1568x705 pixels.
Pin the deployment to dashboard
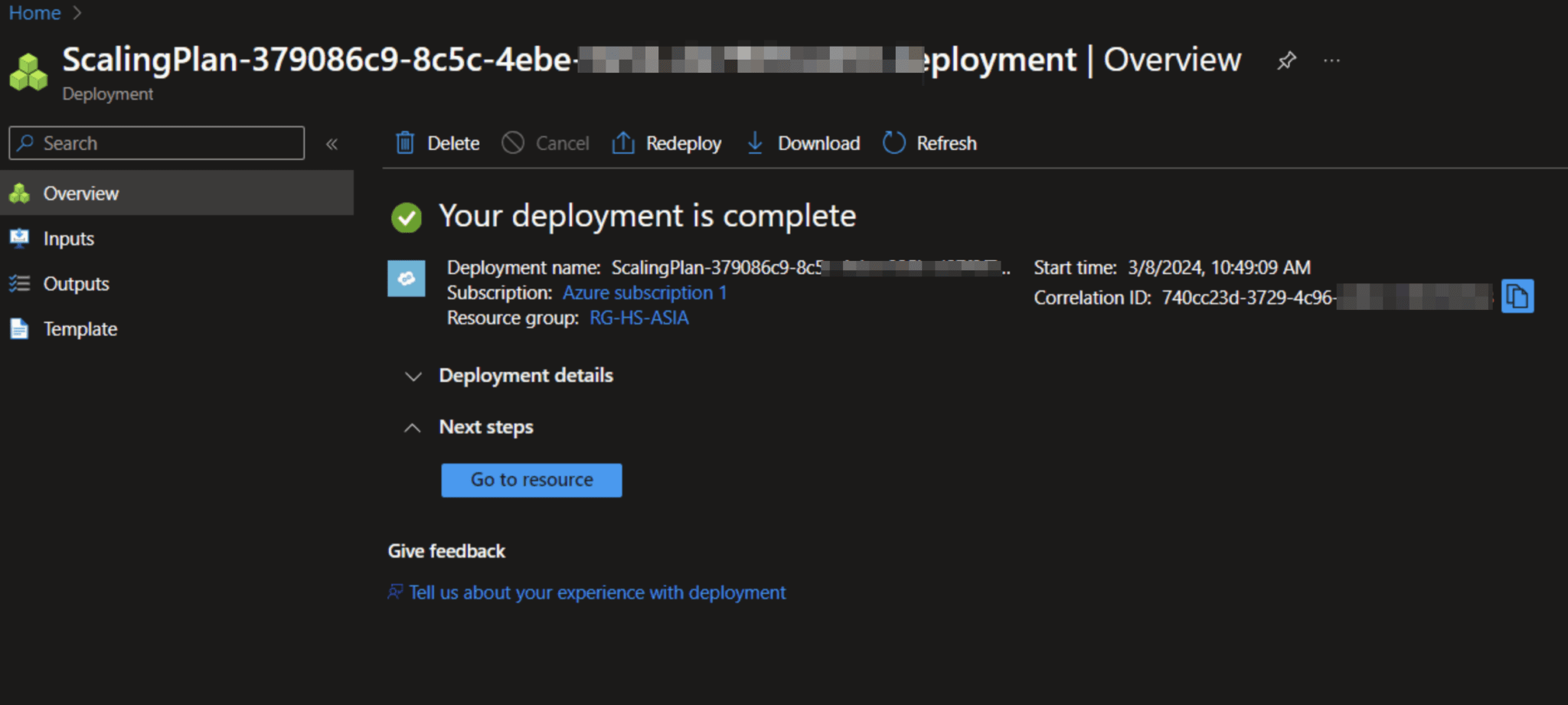click(1286, 60)
